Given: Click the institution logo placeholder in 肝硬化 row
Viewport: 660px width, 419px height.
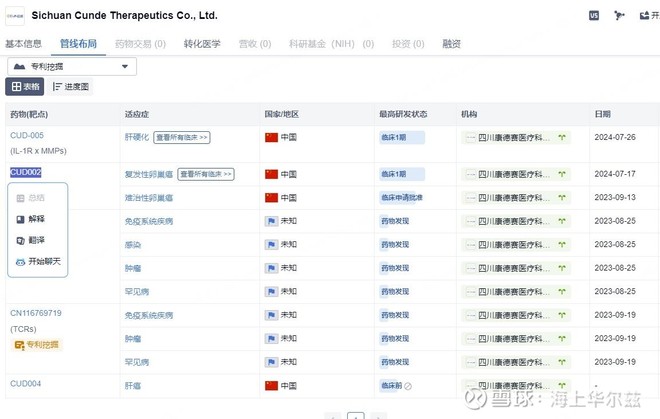Looking at the screenshot, I should pyautogui.click(x=471, y=137).
